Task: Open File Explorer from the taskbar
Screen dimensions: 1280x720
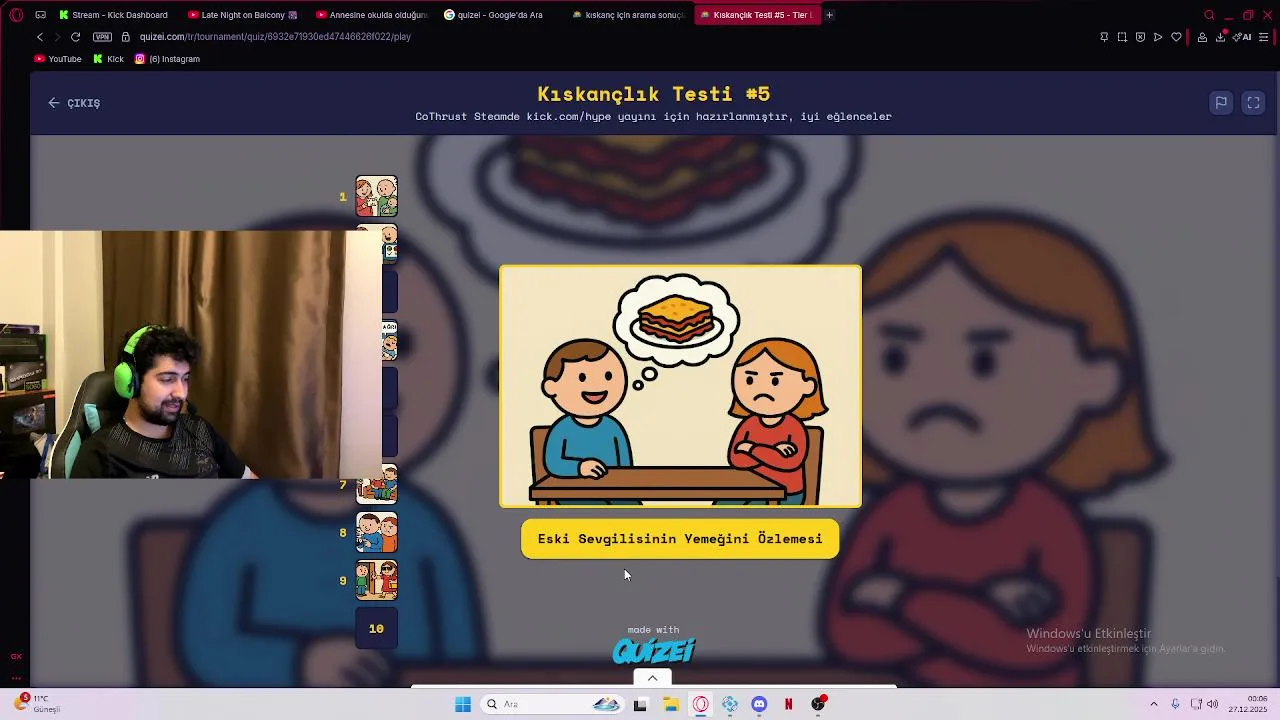Action: [x=671, y=705]
